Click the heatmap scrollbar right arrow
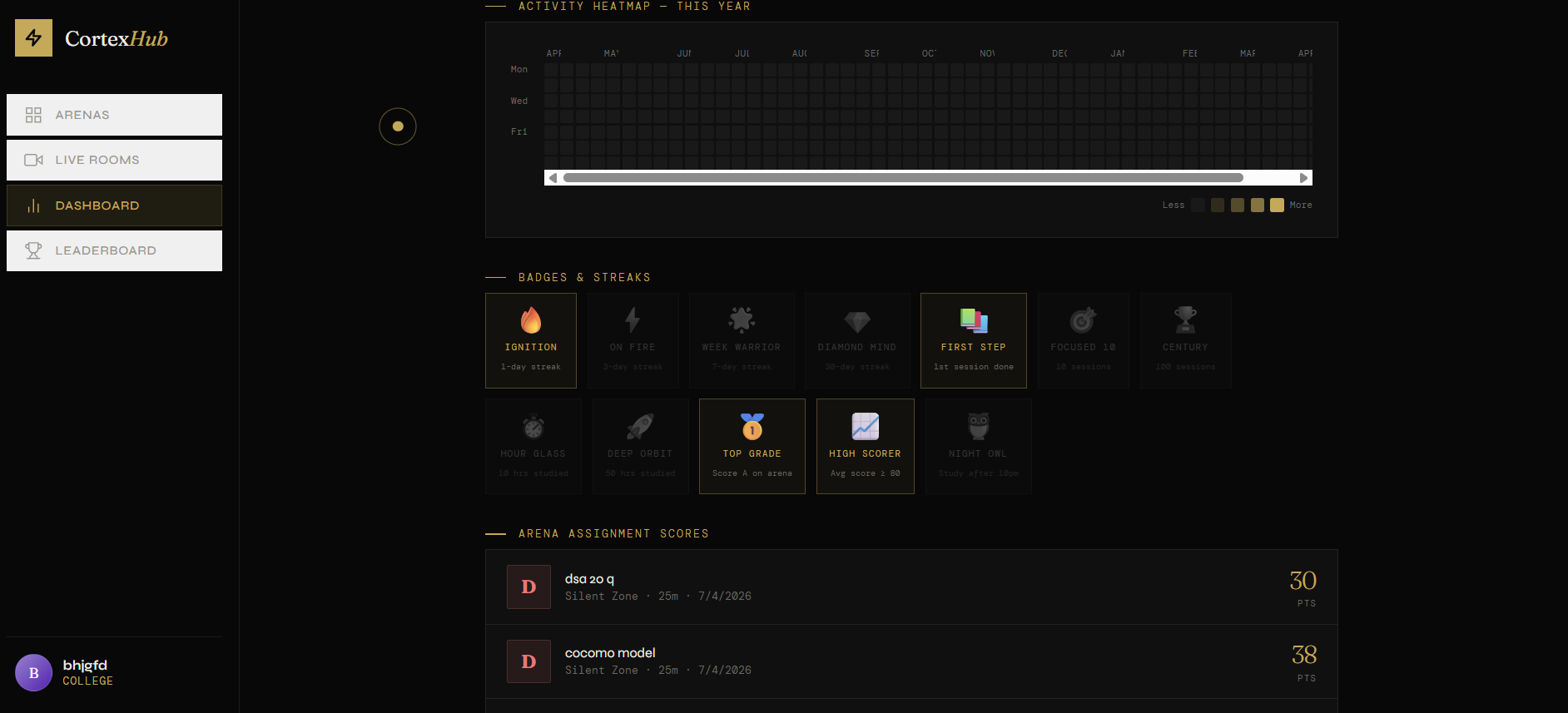The width and height of the screenshot is (1568, 713). tap(1304, 178)
